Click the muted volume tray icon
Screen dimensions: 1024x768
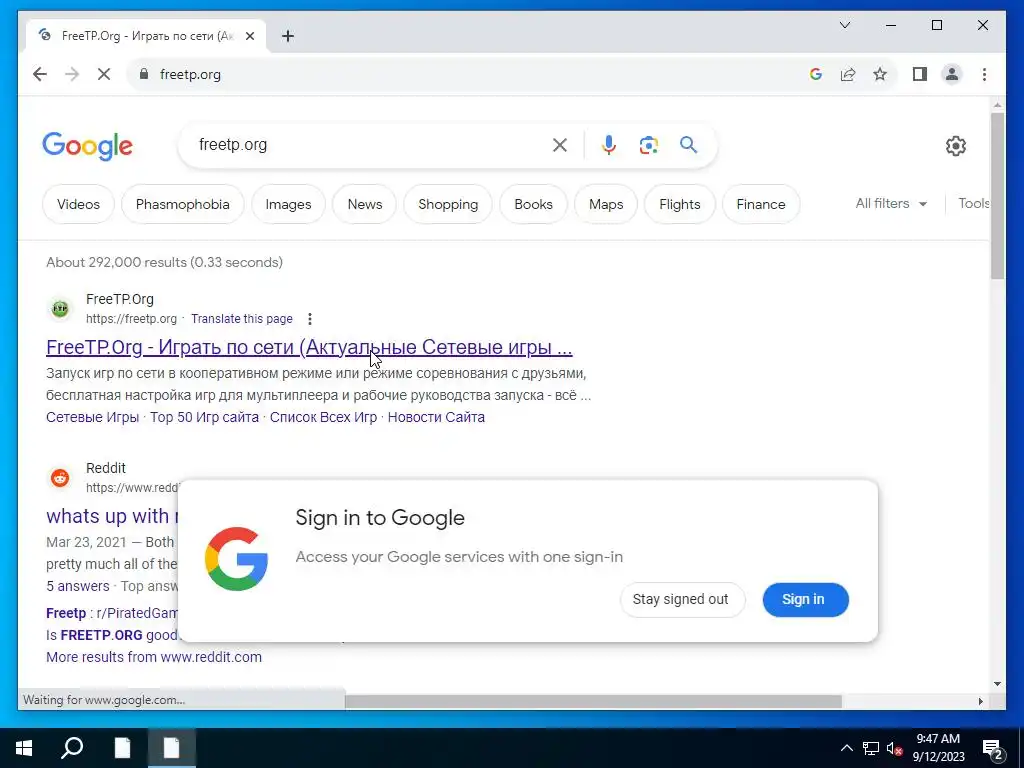coord(895,748)
